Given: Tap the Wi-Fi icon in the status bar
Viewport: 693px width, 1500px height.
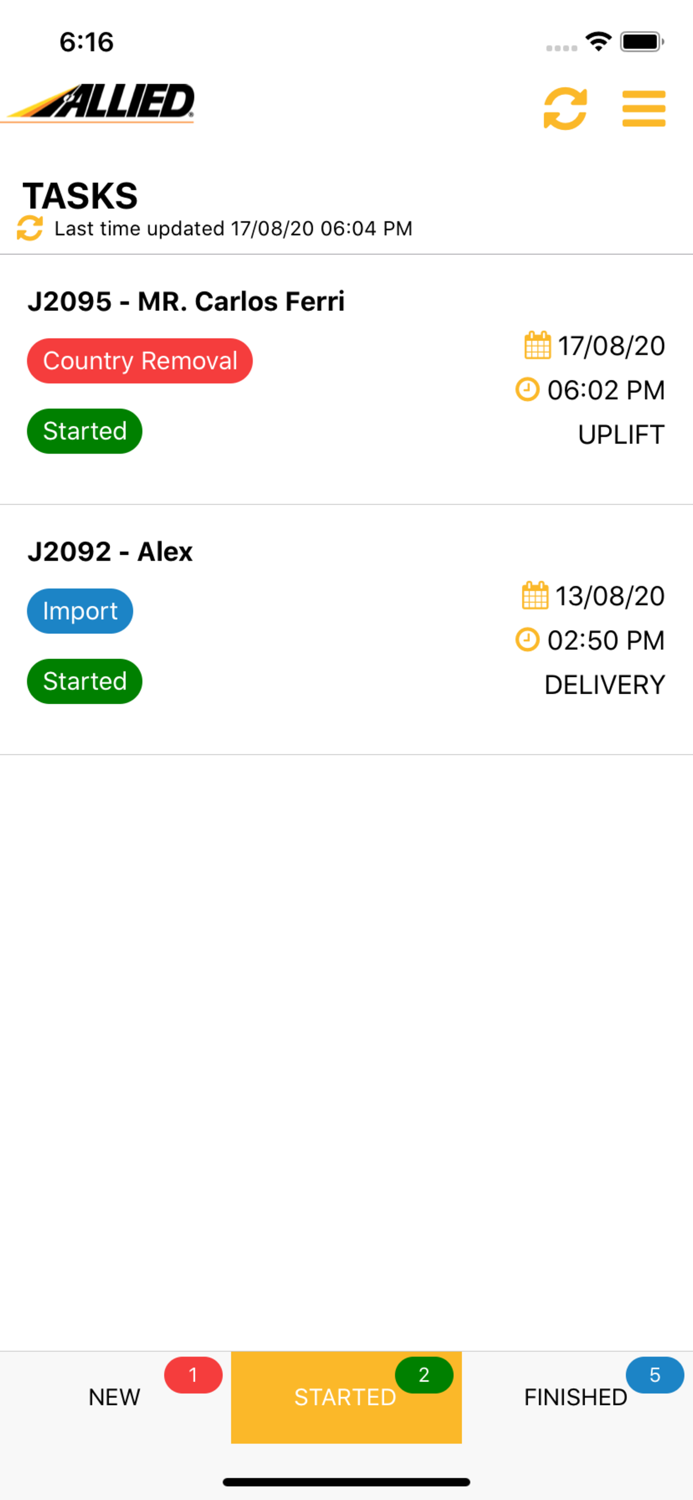Looking at the screenshot, I should [x=599, y=42].
